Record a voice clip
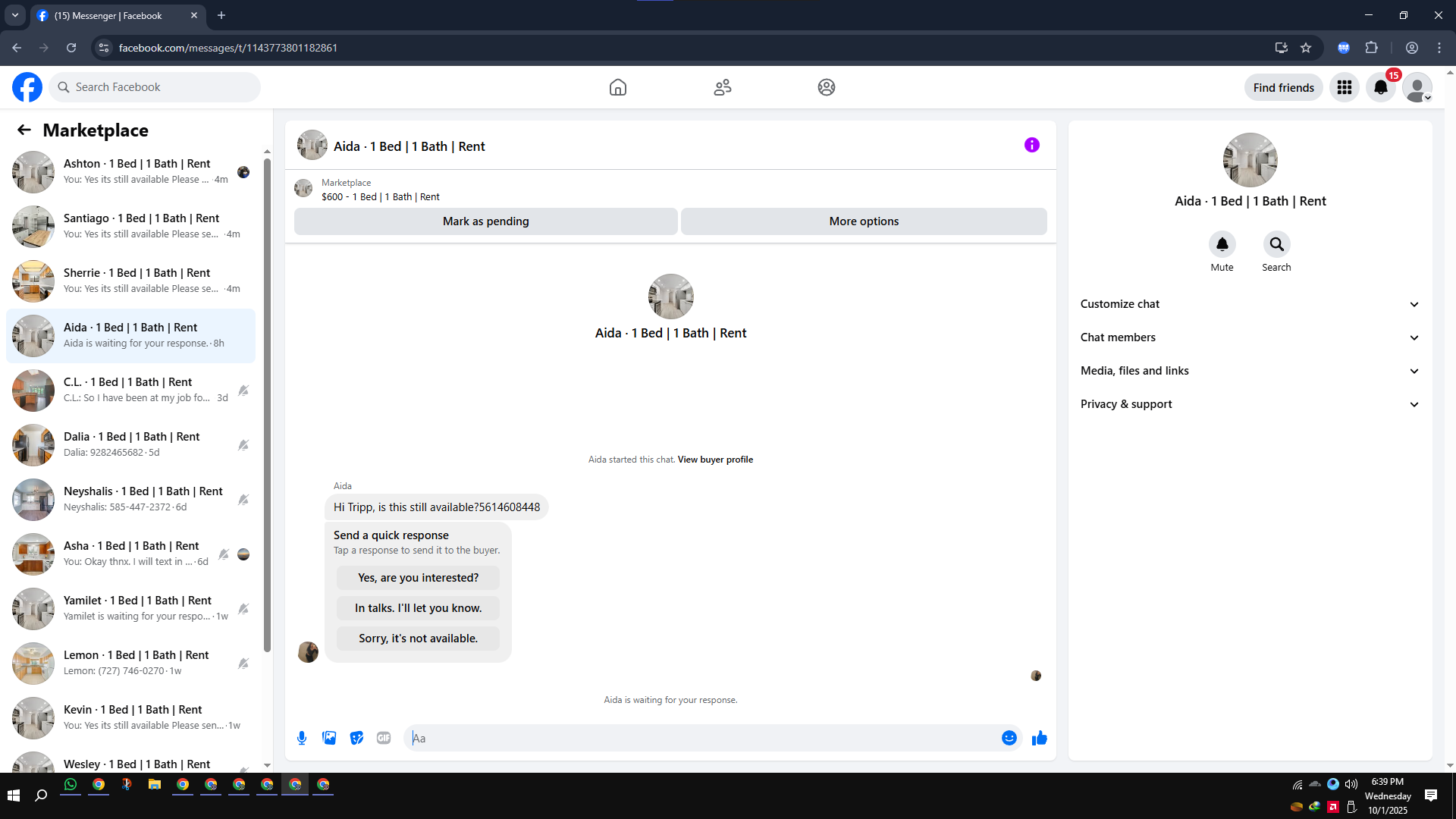Viewport: 1456px width, 819px height. coord(302,738)
